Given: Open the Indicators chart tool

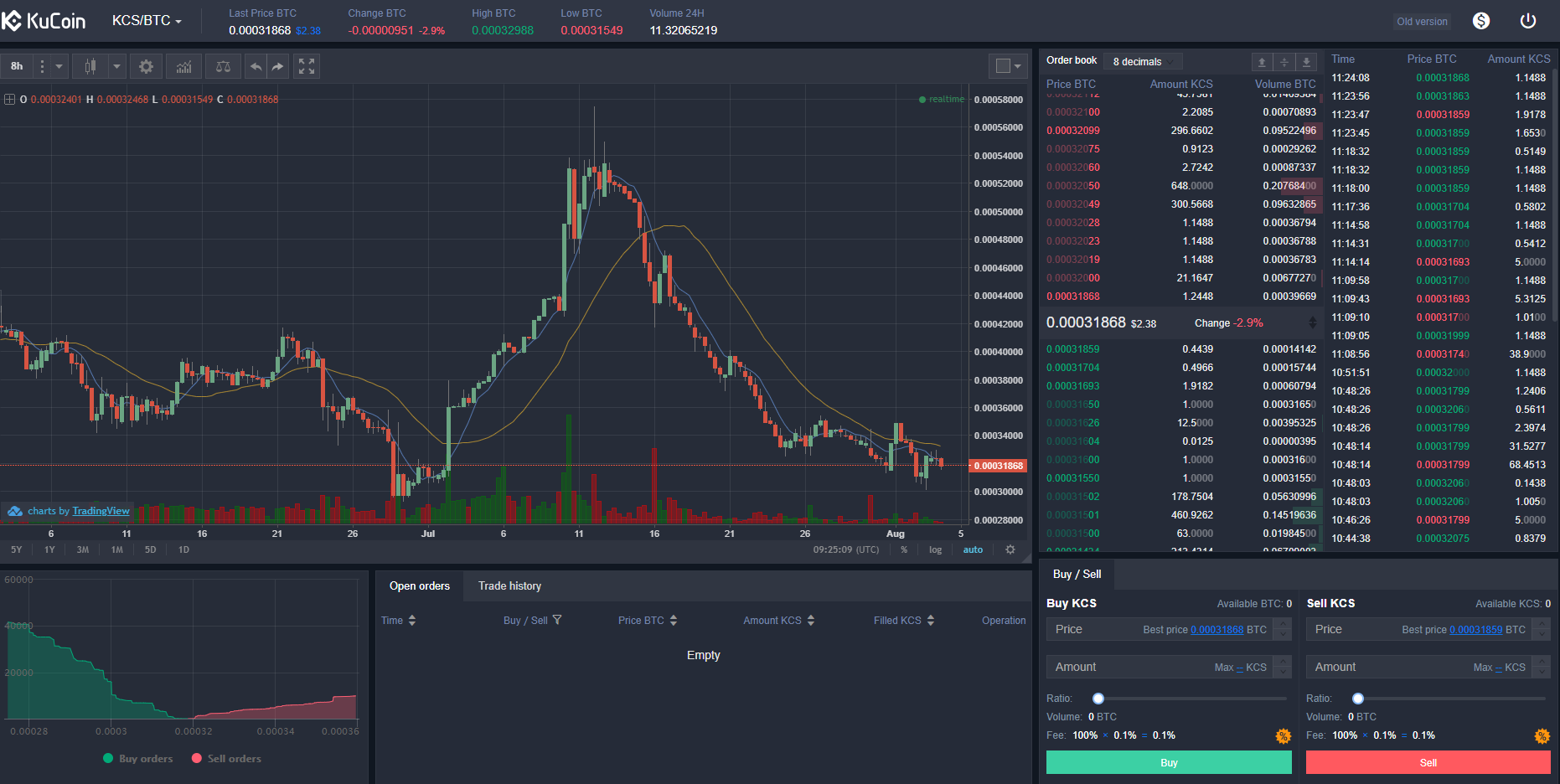Looking at the screenshot, I should click(184, 66).
